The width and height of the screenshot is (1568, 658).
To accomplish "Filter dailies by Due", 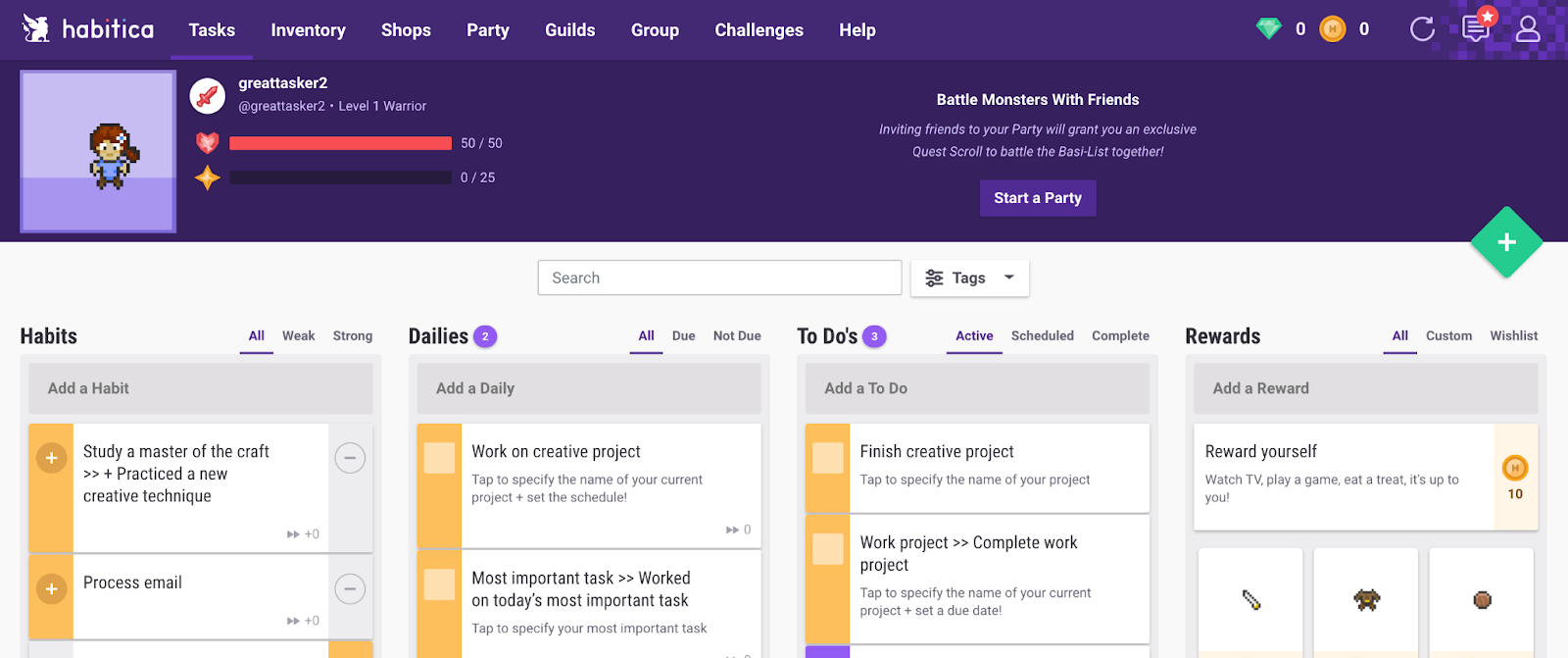I will (x=683, y=335).
